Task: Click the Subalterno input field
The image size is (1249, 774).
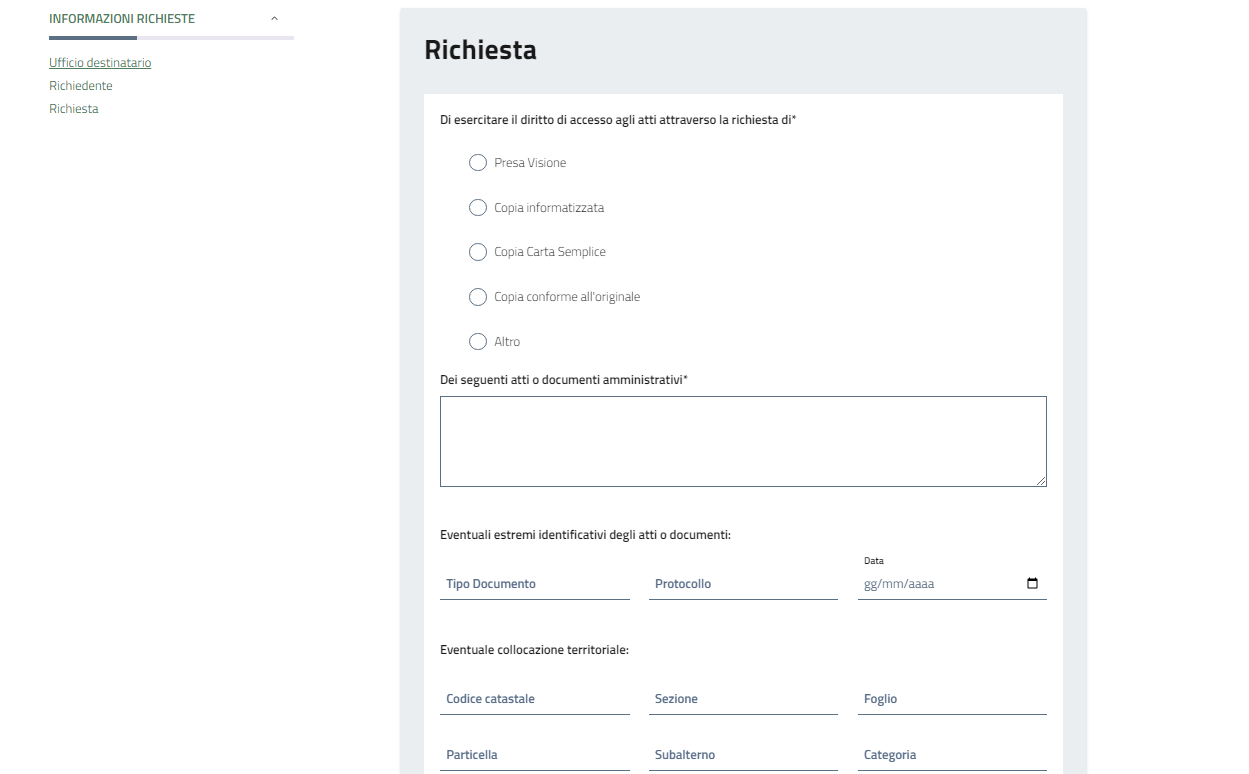Action: (743, 755)
